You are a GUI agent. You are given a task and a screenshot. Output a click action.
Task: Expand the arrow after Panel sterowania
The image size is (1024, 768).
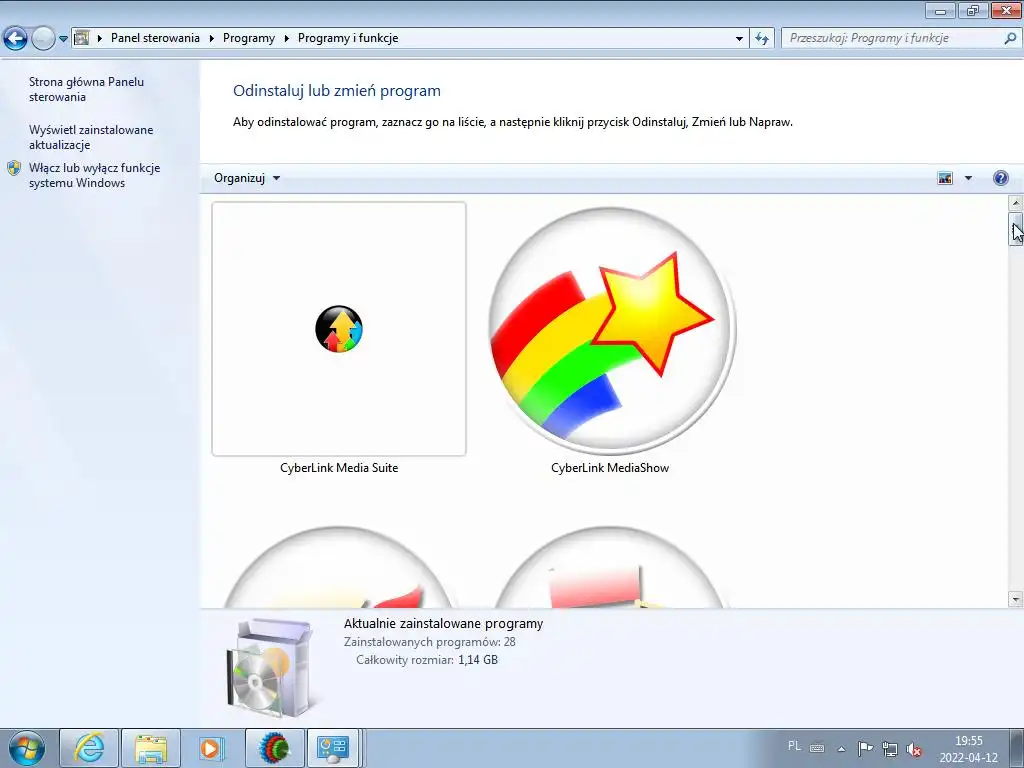click(x=212, y=39)
